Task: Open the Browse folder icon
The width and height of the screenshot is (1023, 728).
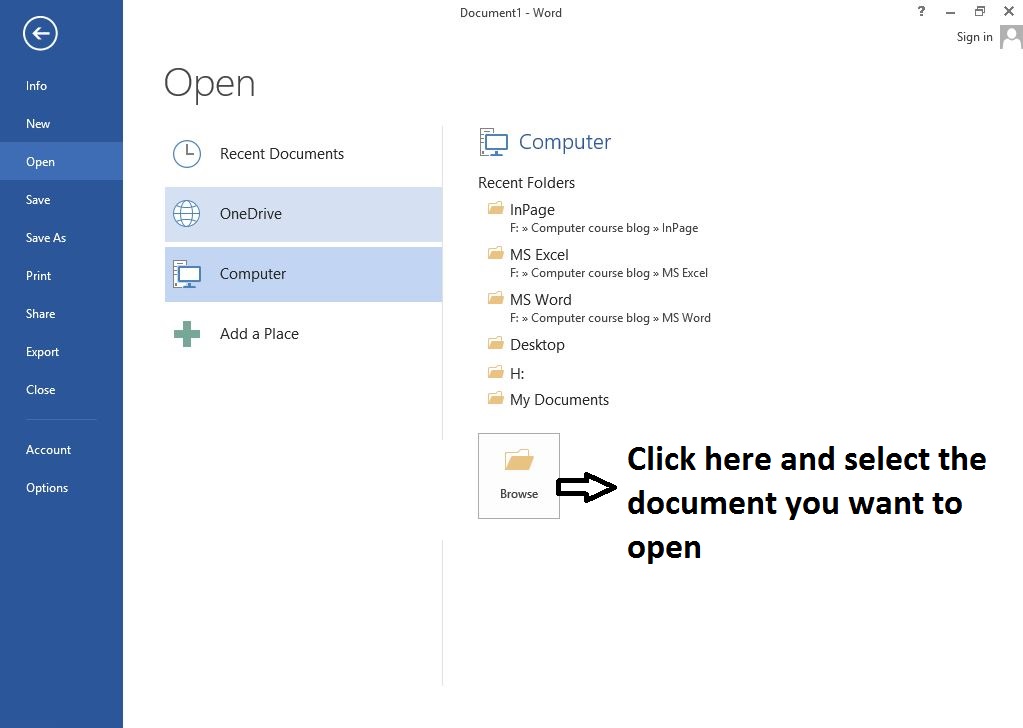Action: [x=518, y=463]
